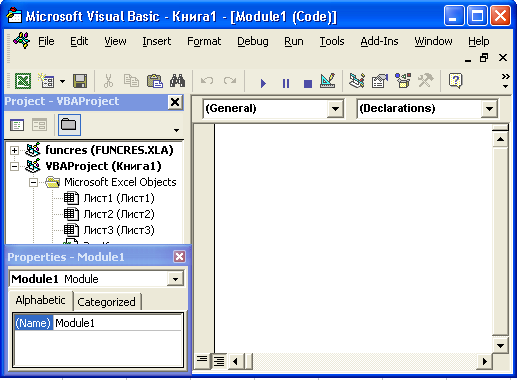Select Лист2 (Лист2) sheet object

pyautogui.click(x=119, y=214)
